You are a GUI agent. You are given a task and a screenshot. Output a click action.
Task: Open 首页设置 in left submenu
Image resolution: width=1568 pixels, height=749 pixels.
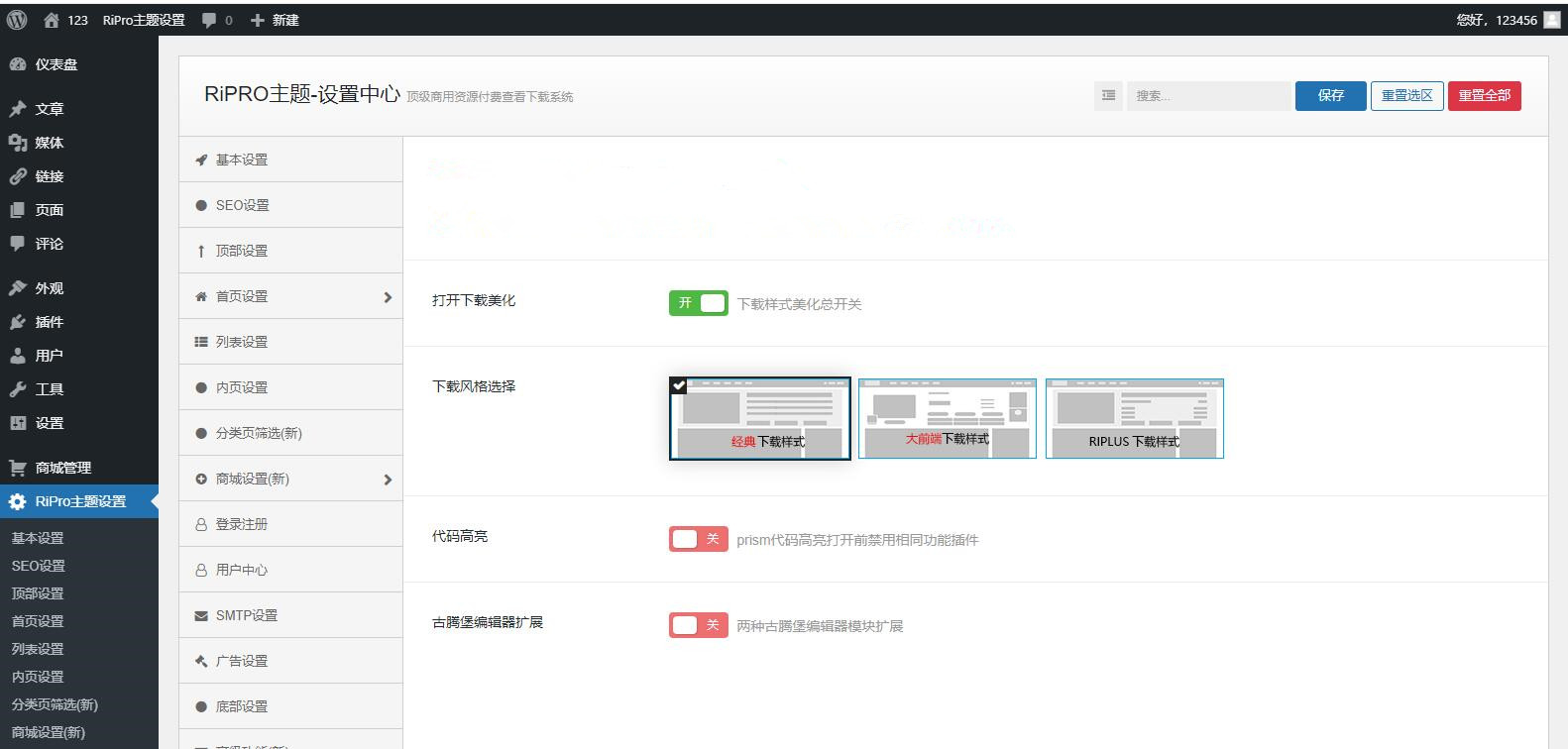tap(38, 621)
